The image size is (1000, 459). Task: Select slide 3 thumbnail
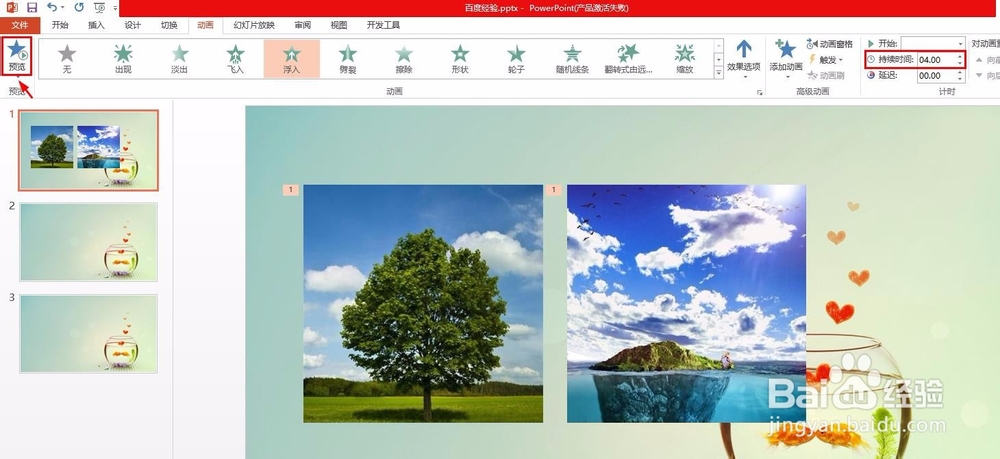(x=89, y=333)
